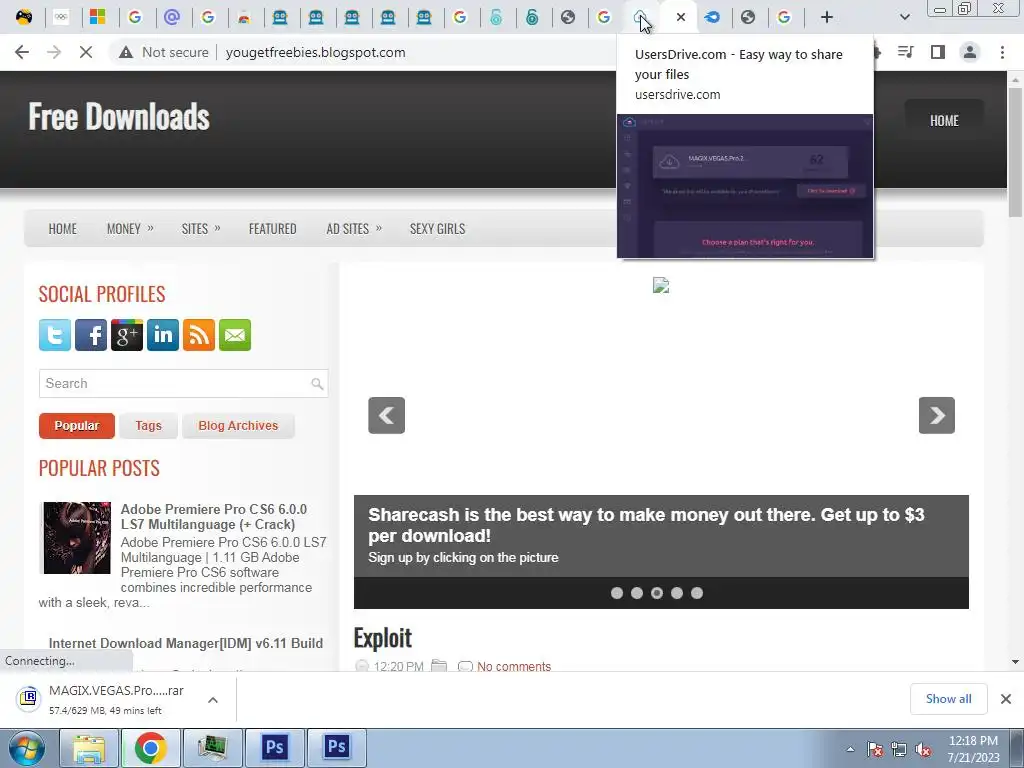Select the second slider dot
This screenshot has height=768, width=1024.
[x=637, y=593]
